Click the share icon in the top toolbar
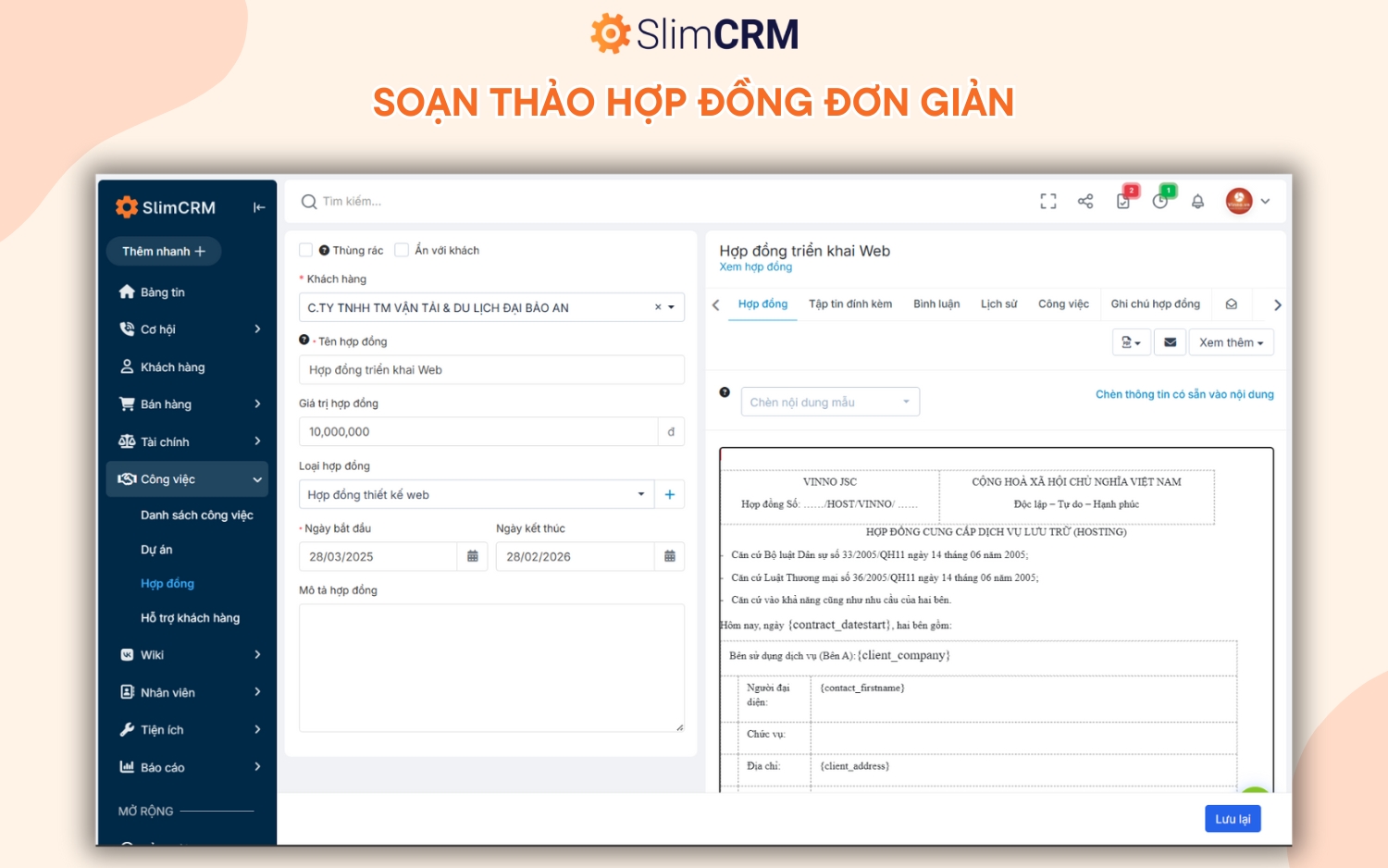Viewport: 1388px width, 868px height. tap(1084, 201)
